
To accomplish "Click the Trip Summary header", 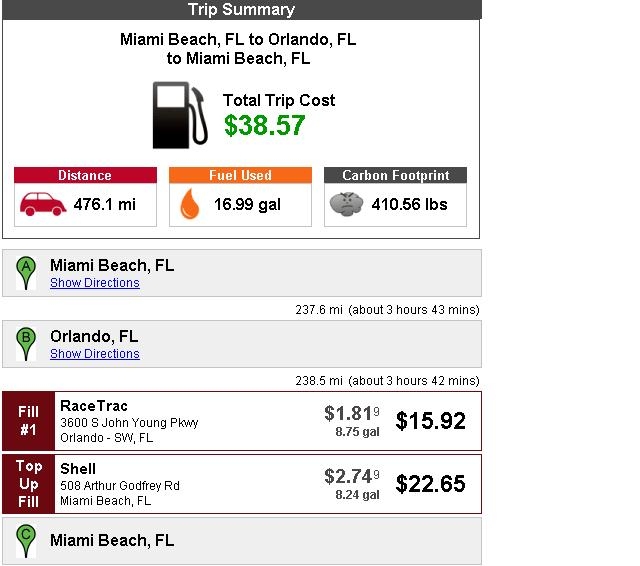I will [x=241, y=10].
